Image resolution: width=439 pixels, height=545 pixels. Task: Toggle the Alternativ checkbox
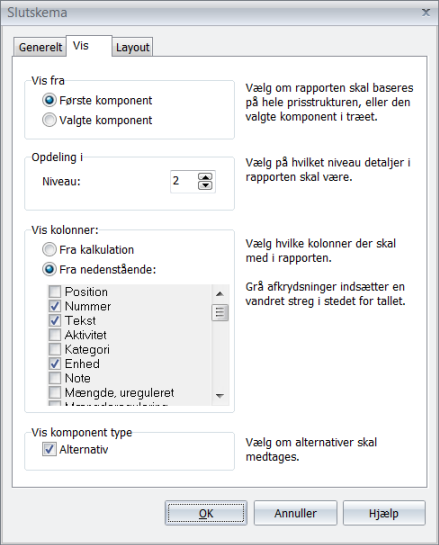pyautogui.click(x=49, y=449)
